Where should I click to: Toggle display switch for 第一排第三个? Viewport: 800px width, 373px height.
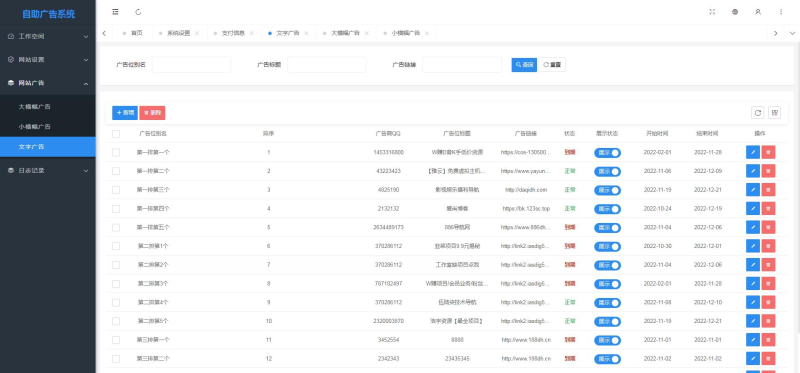pyautogui.click(x=607, y=190)
